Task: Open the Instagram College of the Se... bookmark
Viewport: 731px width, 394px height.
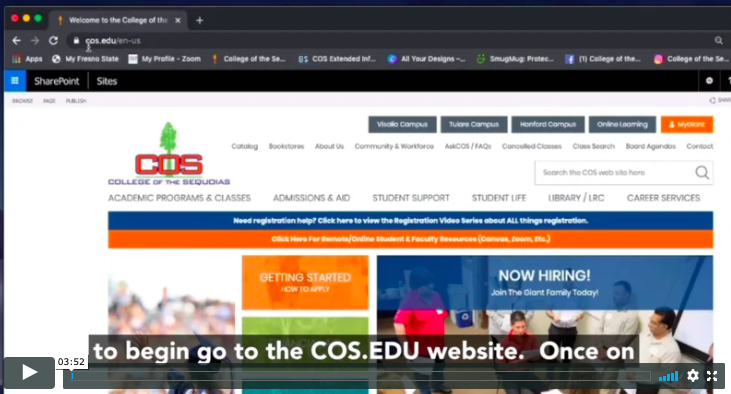Action: pos(691,59)
